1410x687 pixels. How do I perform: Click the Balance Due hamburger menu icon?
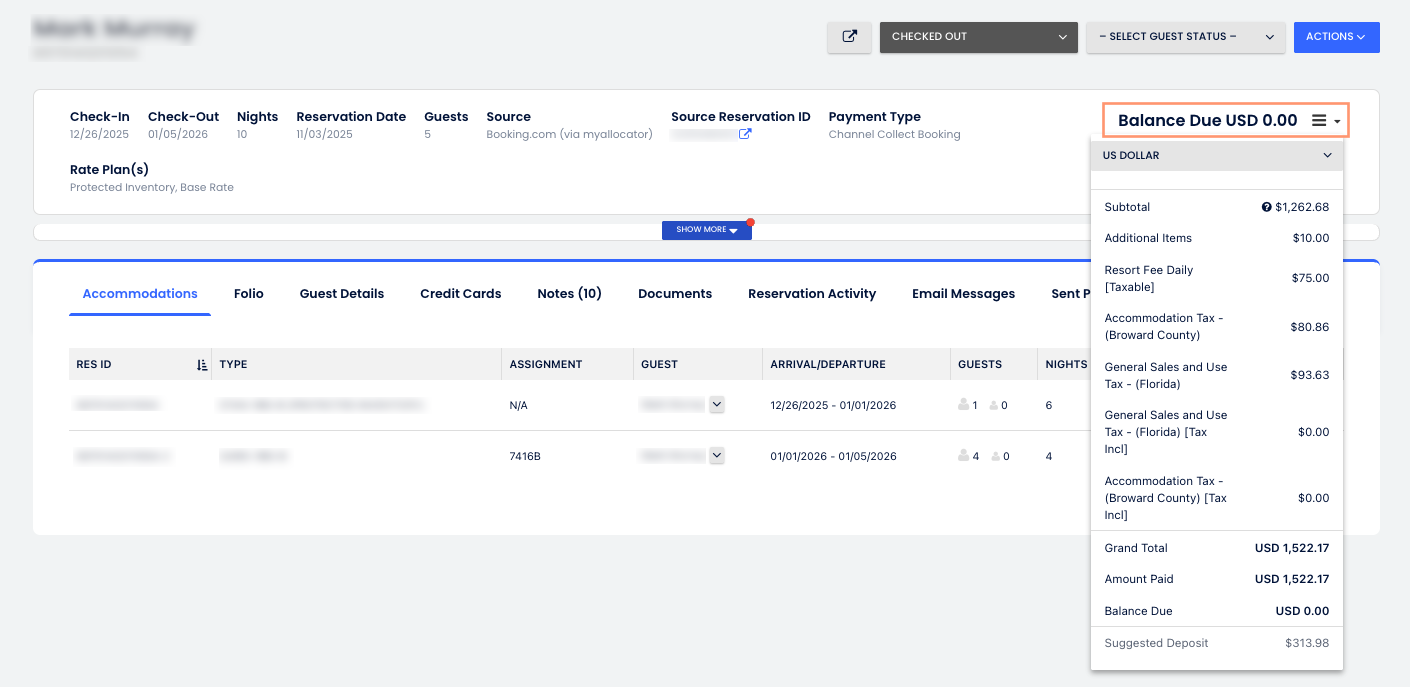(x=1319, y=121)
